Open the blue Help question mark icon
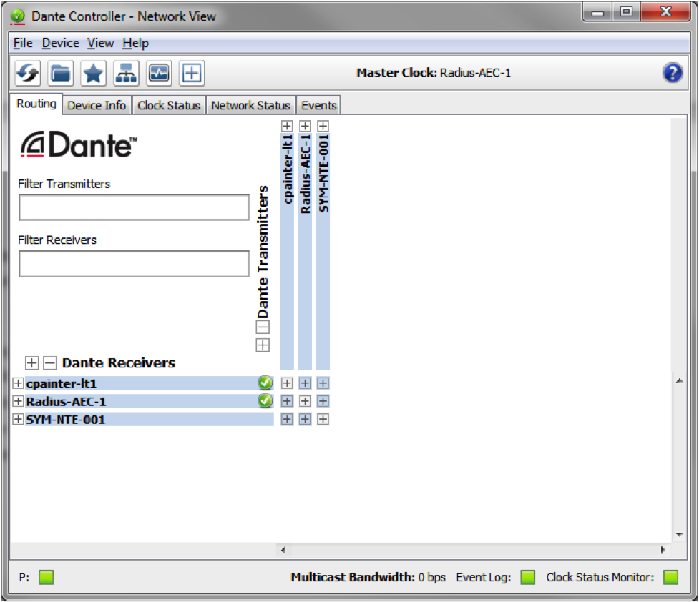The image size is (699, 602). coord(673,72)
